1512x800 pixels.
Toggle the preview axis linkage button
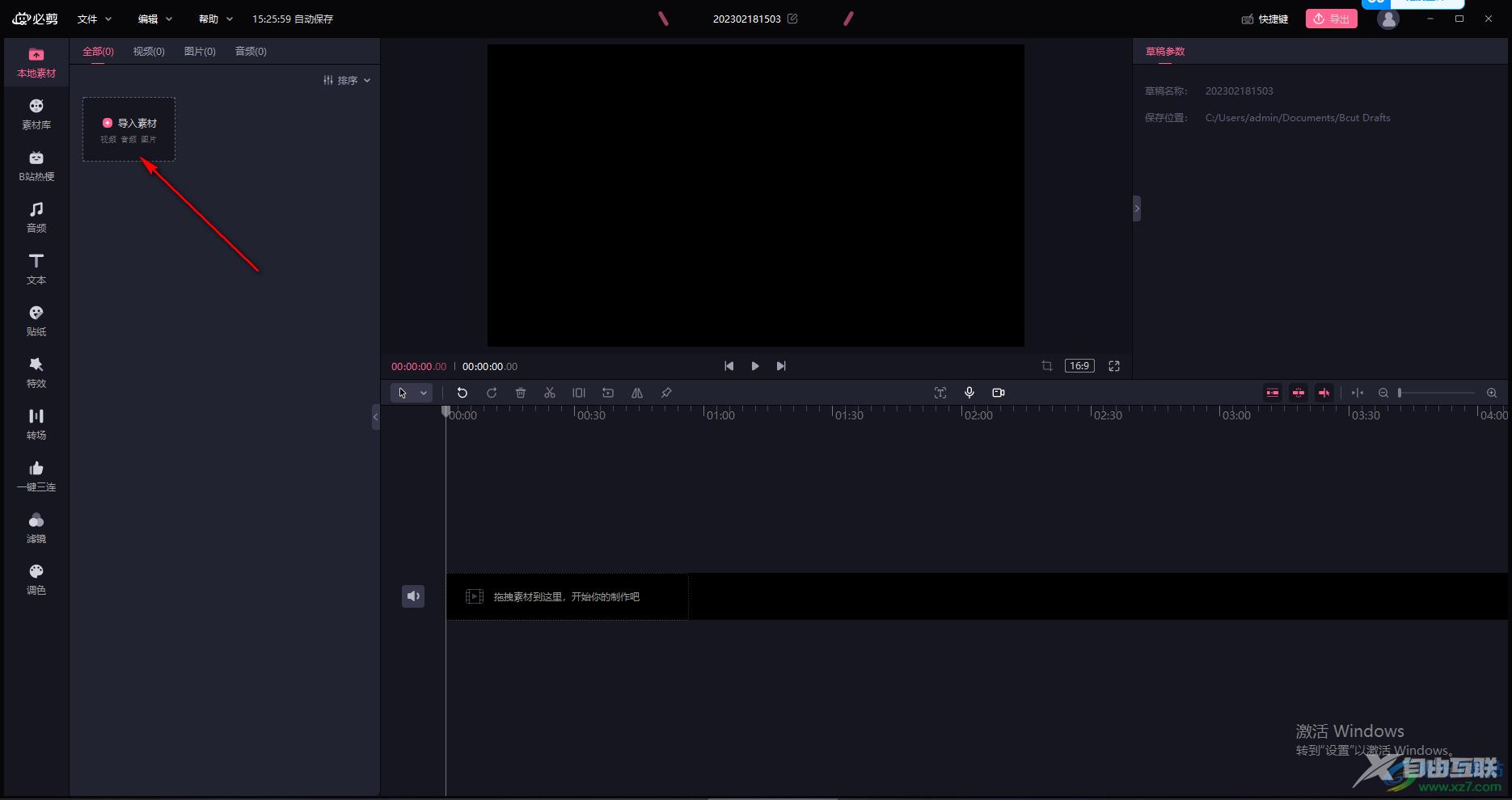1324,393
